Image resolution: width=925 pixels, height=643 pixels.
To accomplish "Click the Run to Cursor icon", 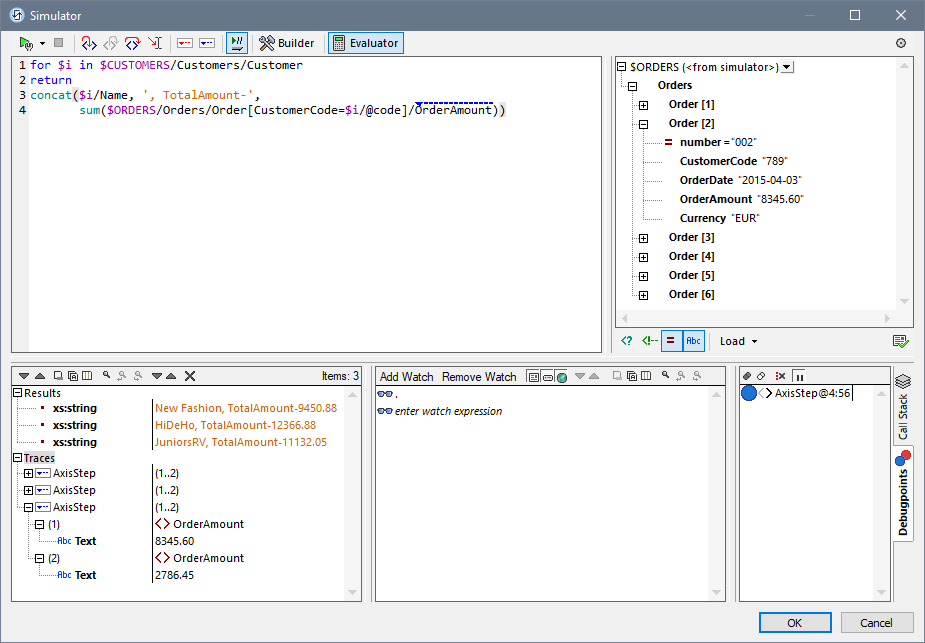I will point(155,43).
